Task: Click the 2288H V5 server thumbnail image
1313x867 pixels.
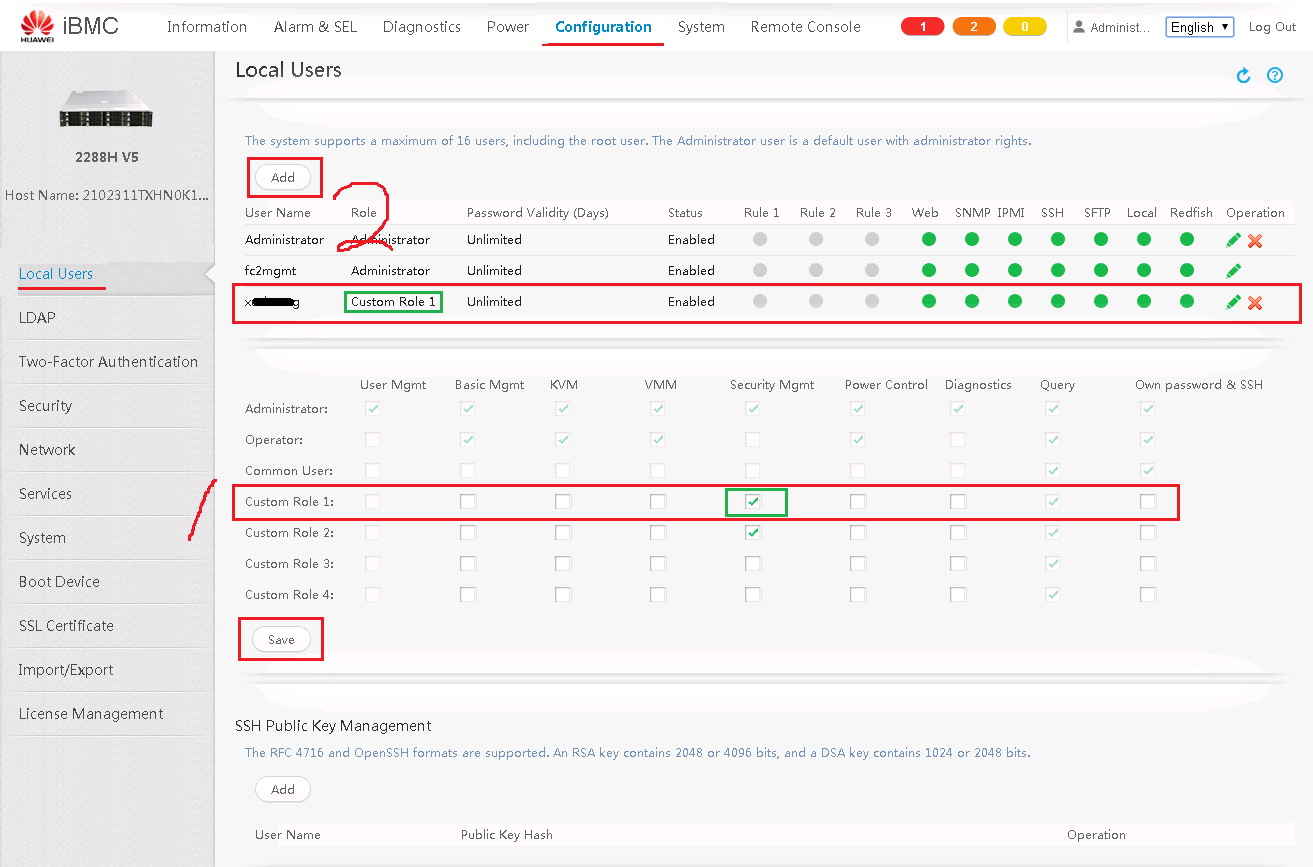Action: (107, 109)
